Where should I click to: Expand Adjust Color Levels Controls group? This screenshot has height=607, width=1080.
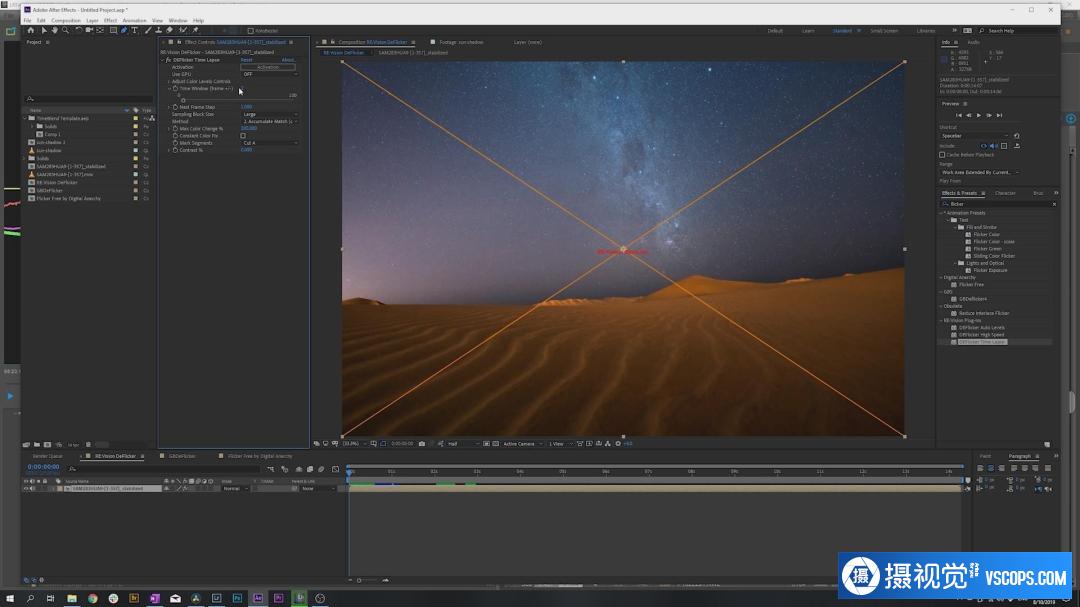(x=169, y=81)
